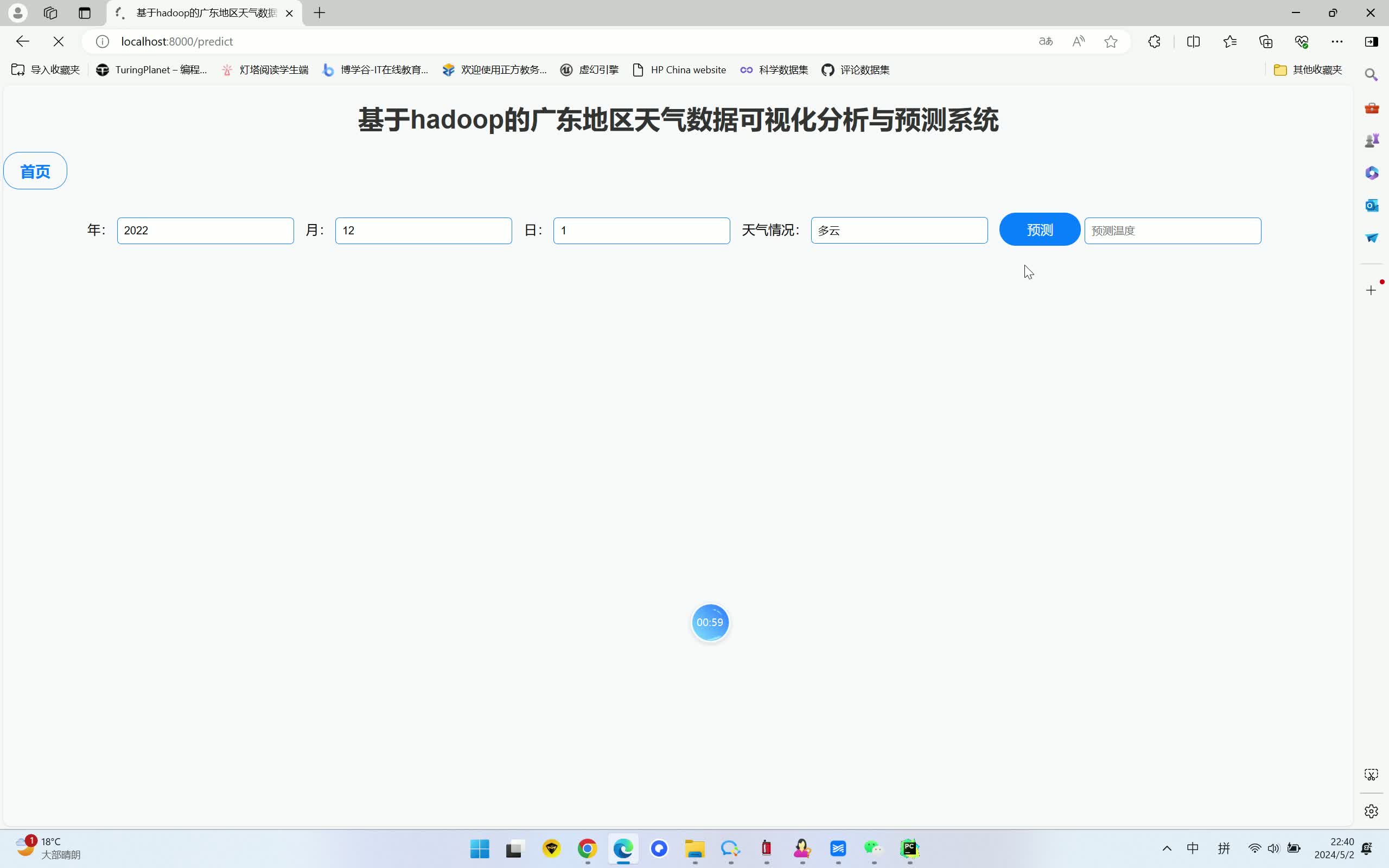Open the HP China website bookmark
The image size is (1389, 868).
pyautogui.click(x=679, y=69)
